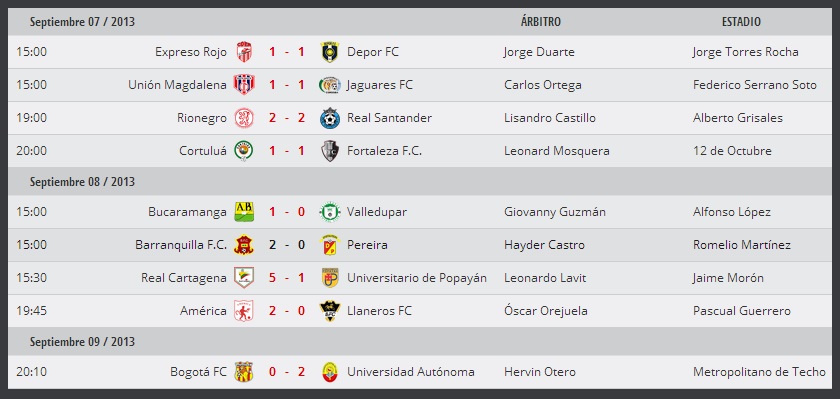This screenshot has width=840, height=399.
Task: Click the Depor FC team crest
Action: 329,52
